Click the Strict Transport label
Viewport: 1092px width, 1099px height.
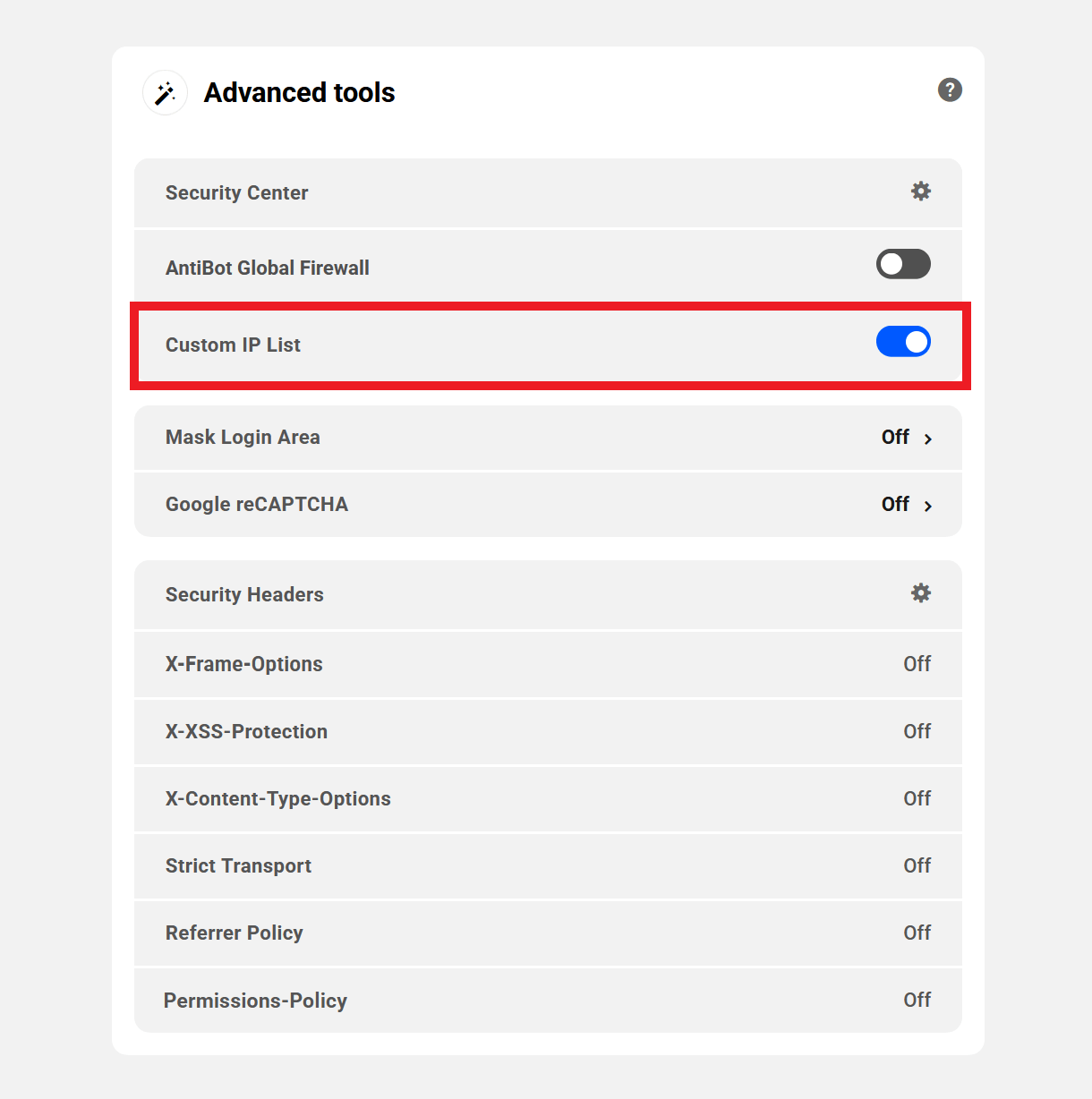(238, 865)
